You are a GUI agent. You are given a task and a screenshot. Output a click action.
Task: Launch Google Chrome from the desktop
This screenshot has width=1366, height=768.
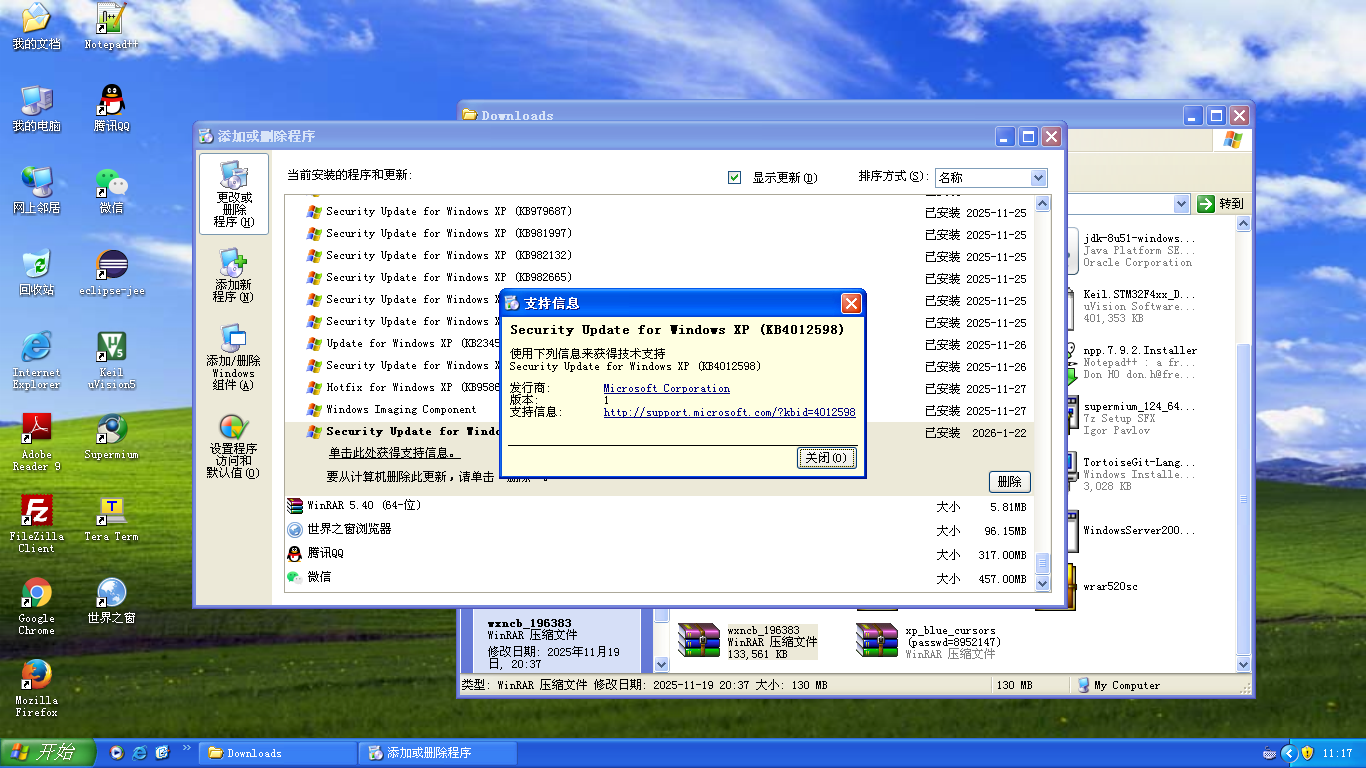pyautogui.click(x=37, y=594)
